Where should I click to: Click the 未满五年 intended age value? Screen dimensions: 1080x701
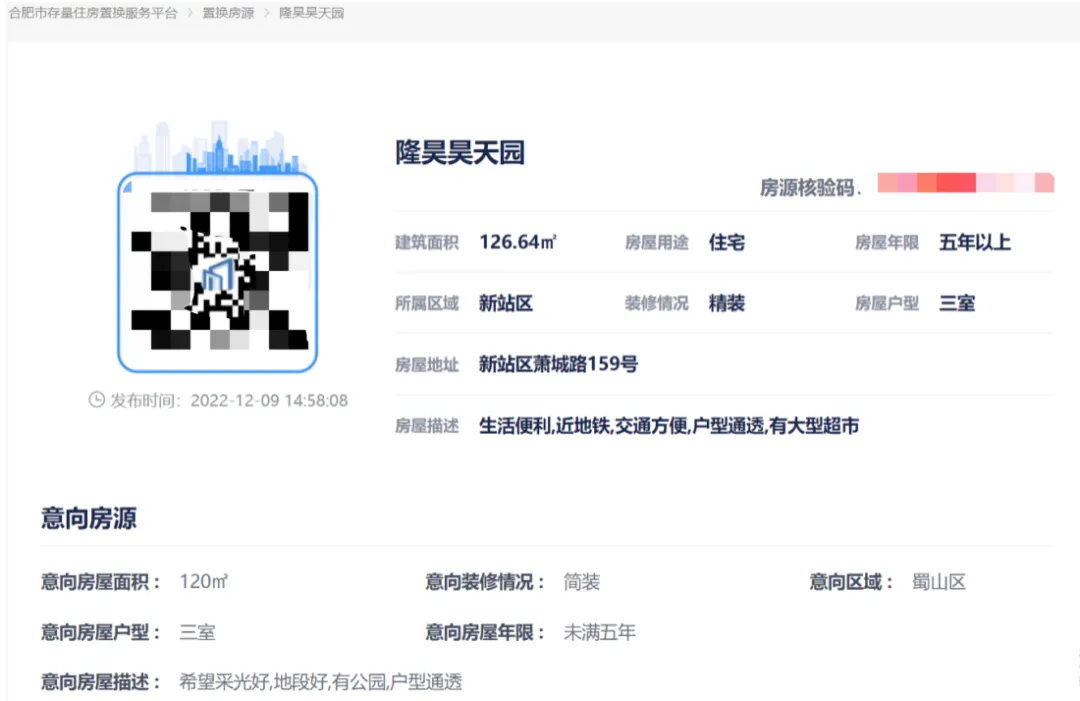click(x=600, y=632)
